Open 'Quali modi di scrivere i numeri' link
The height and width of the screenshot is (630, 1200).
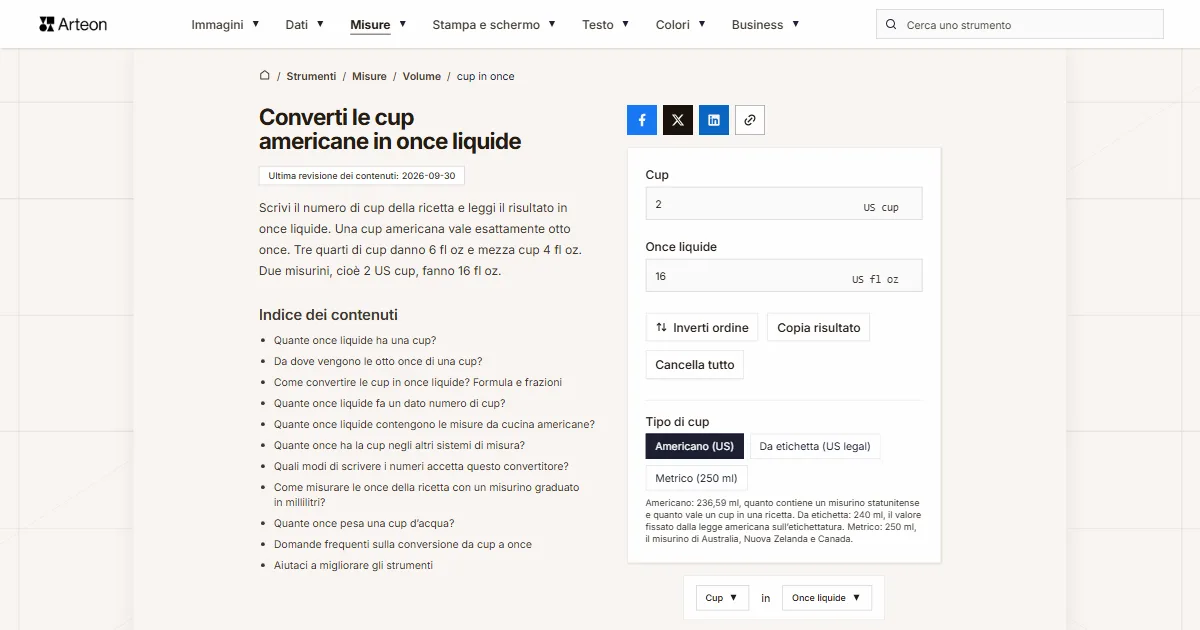(421, 466)
